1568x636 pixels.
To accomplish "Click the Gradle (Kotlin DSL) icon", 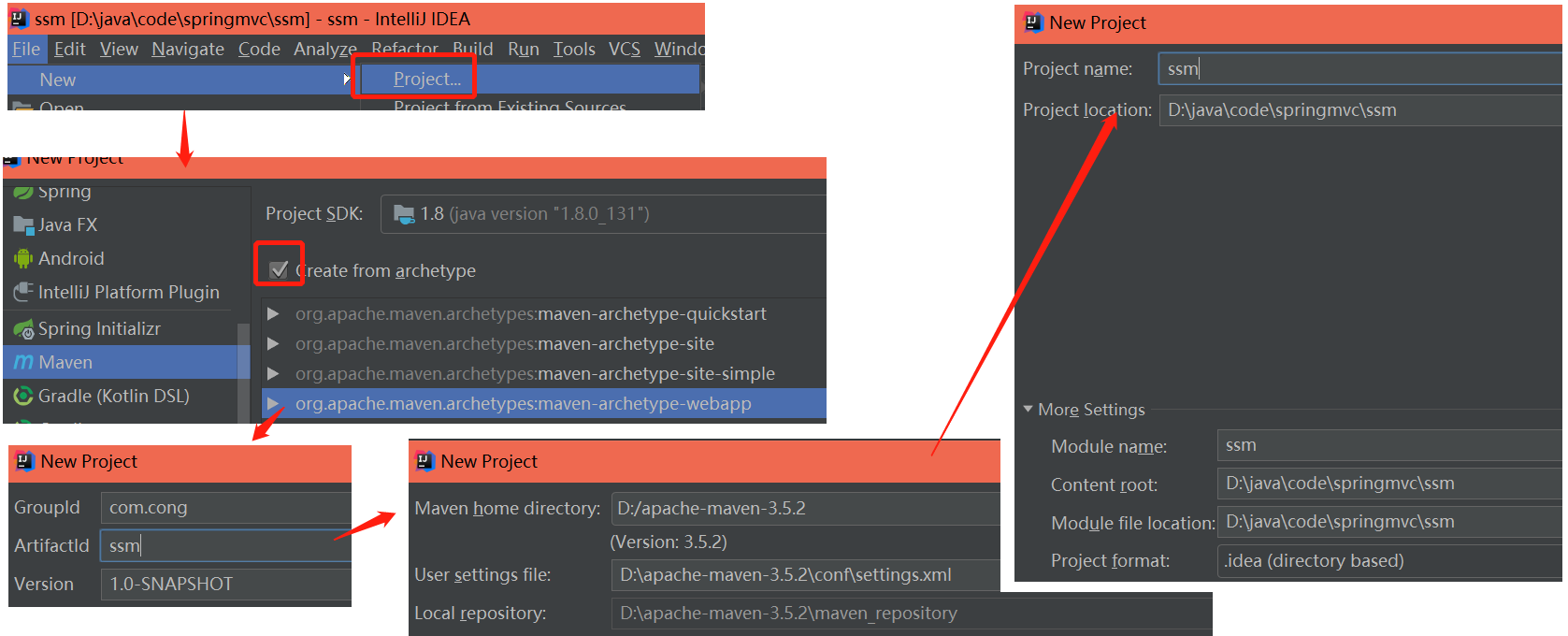I will click(x=23, y=396).
